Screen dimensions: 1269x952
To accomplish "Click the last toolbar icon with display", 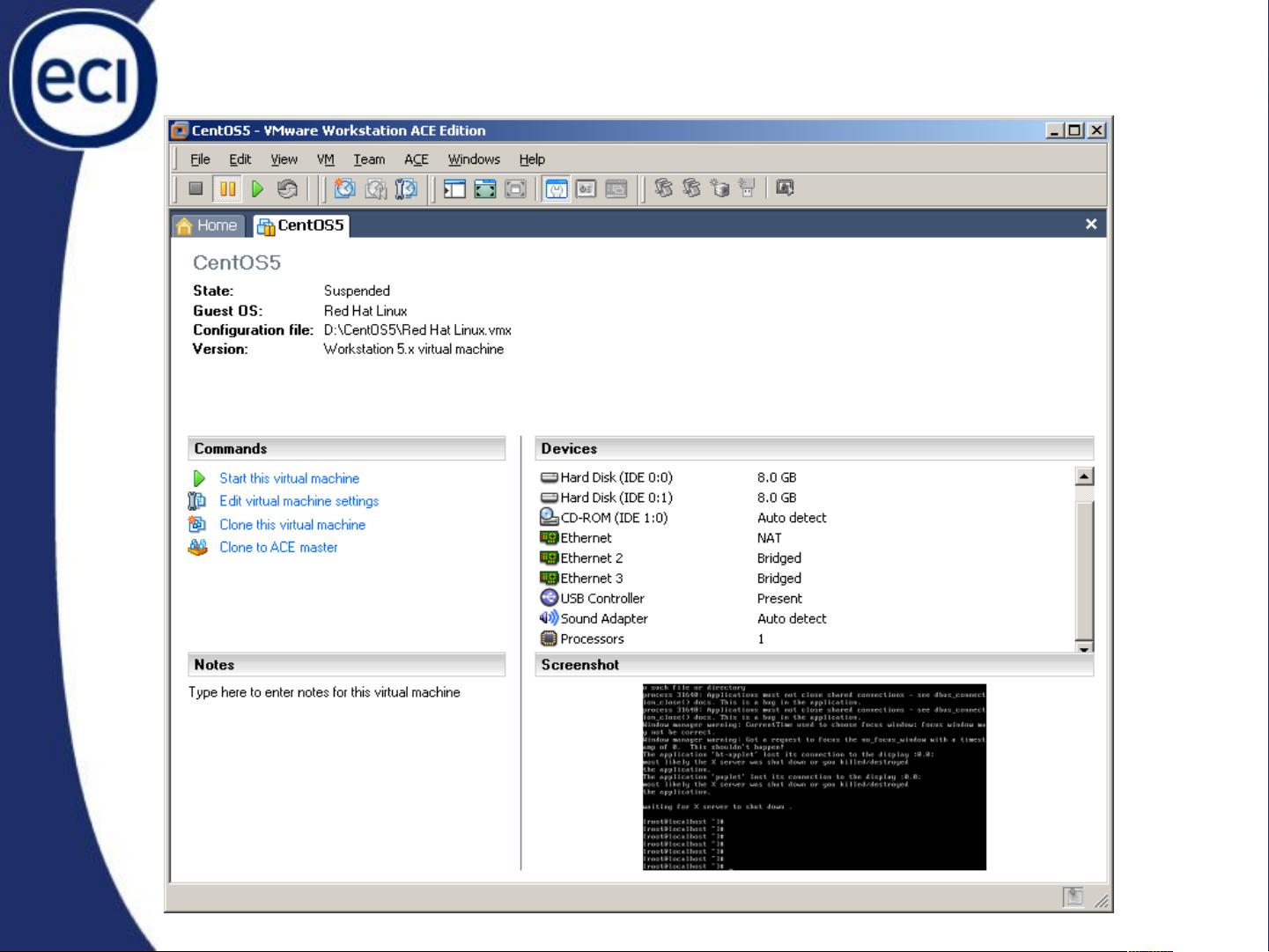I will pyautogui.click(x=786, y=188).
